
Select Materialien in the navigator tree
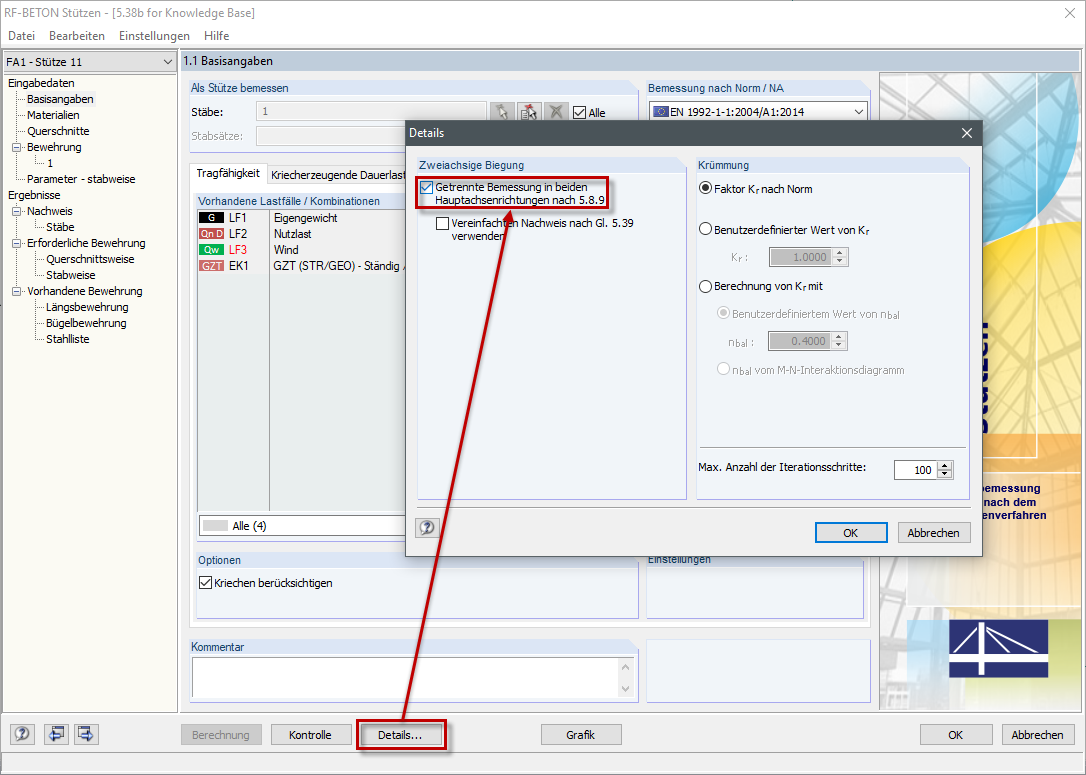[x=53, y=116]
